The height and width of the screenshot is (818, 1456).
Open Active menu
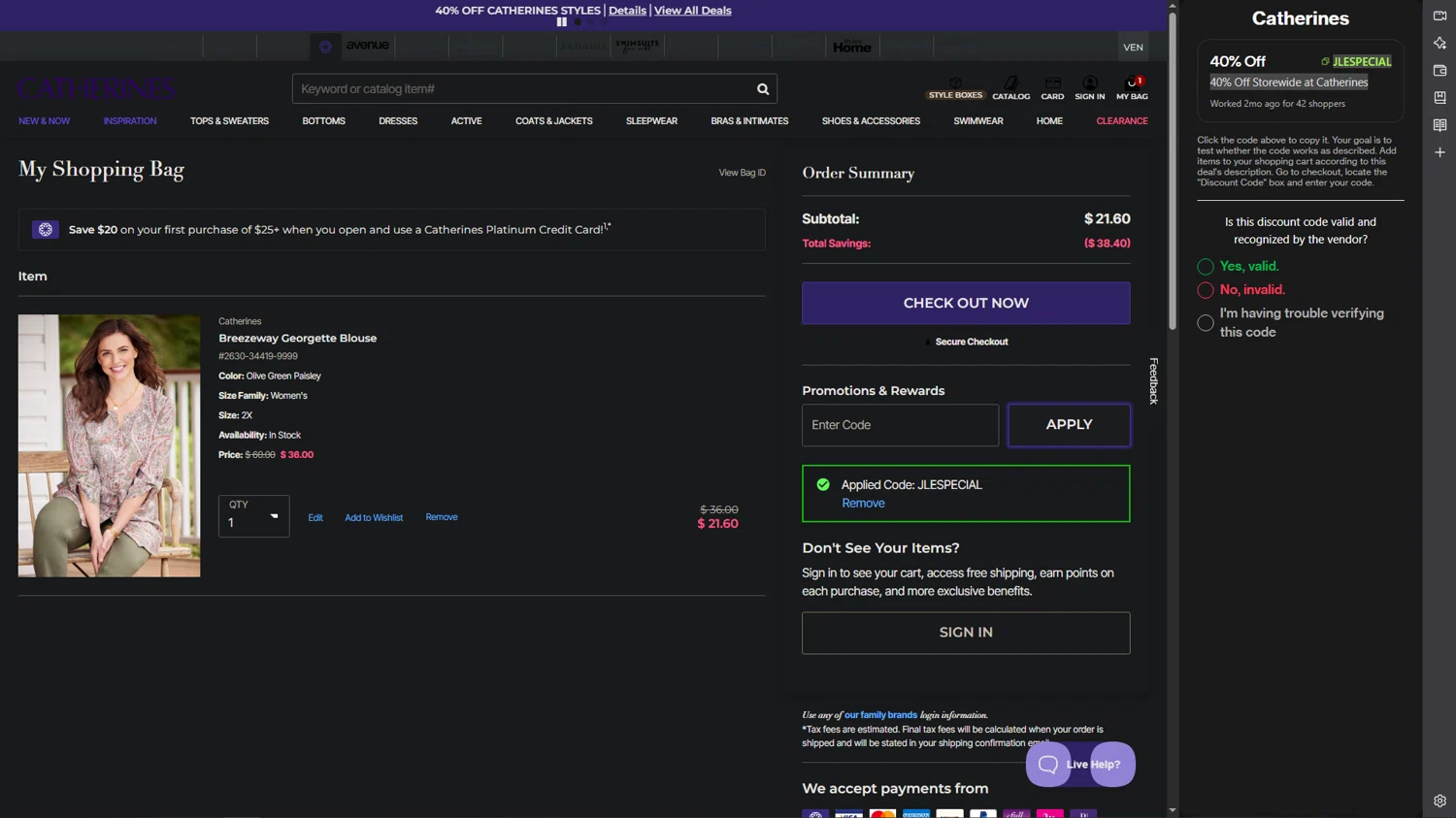(466, 121)
